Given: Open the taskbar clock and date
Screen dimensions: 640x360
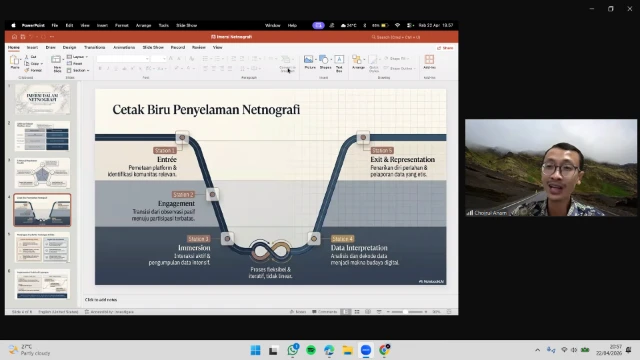Looking at the screenshot, I should 610,350.
